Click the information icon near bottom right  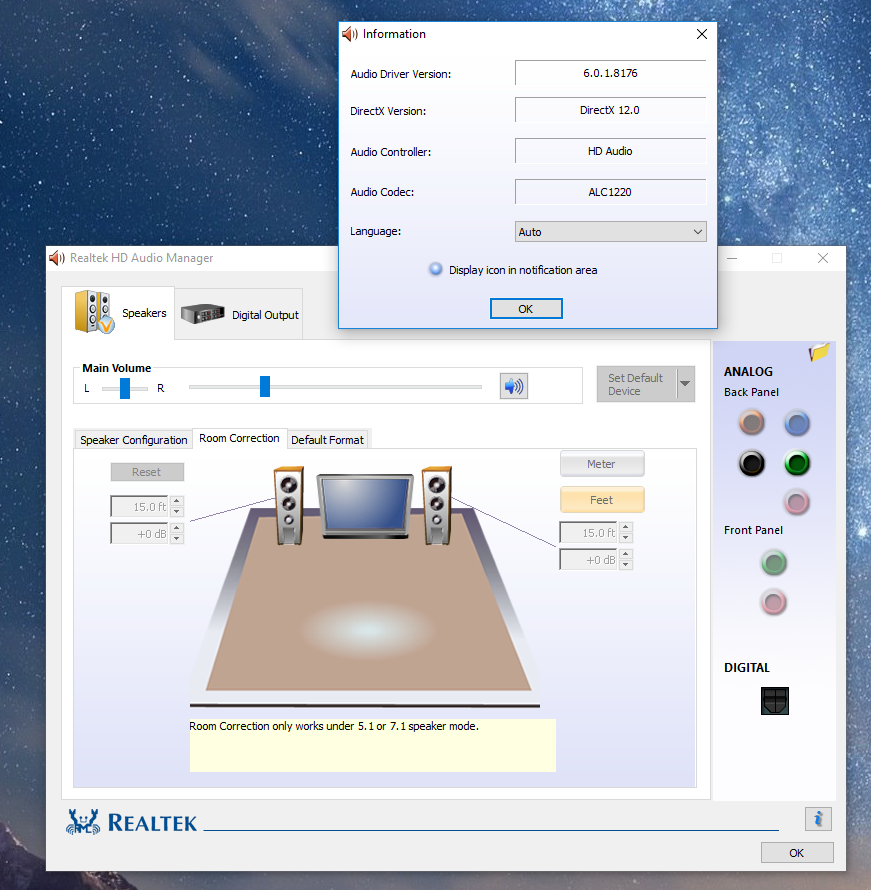[818, 819]
